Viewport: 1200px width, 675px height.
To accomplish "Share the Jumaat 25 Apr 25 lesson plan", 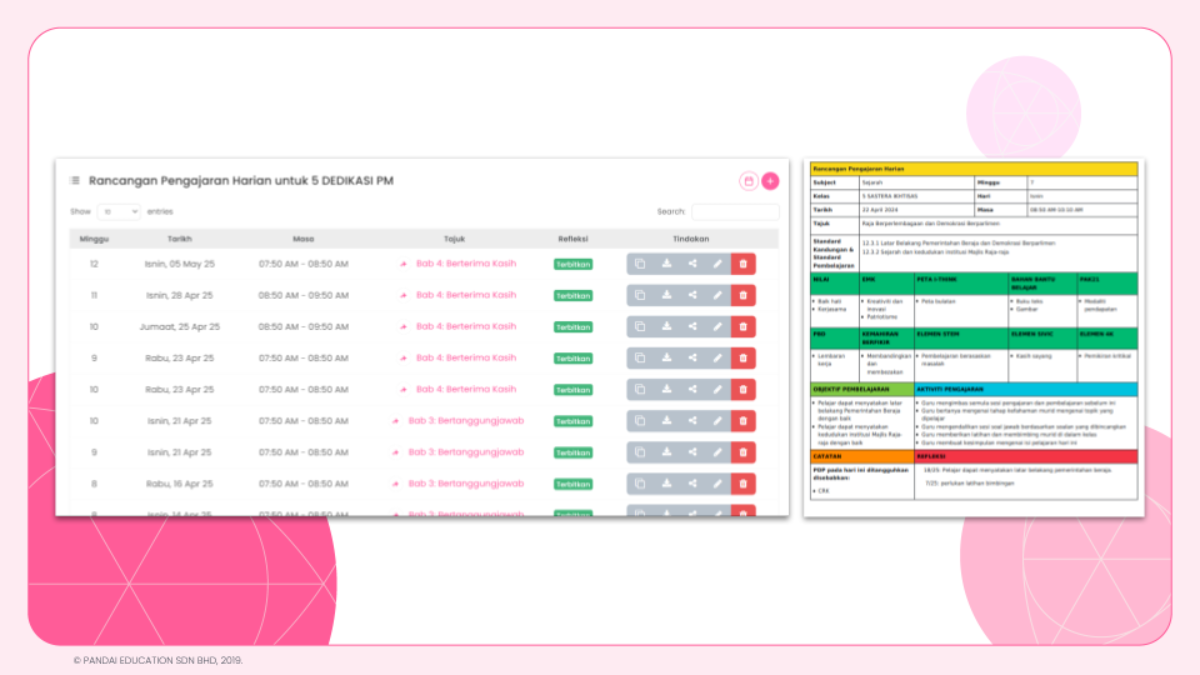I will point(692,327).
